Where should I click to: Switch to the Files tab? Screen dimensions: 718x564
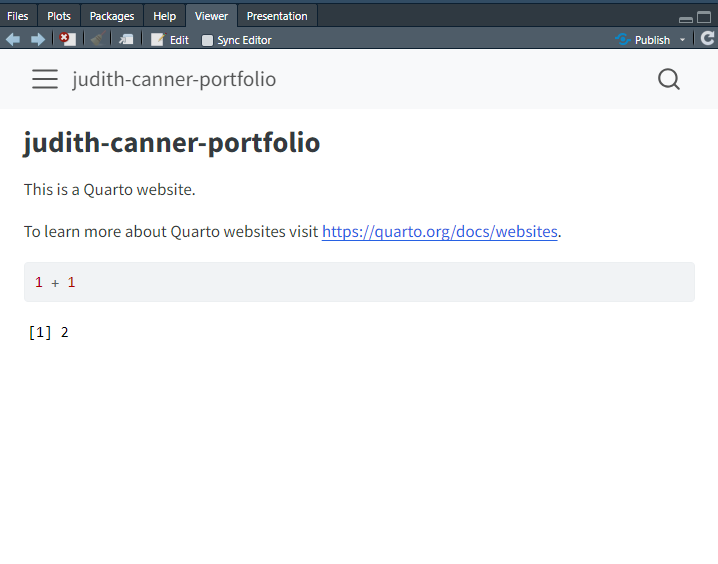coord(18,16)
